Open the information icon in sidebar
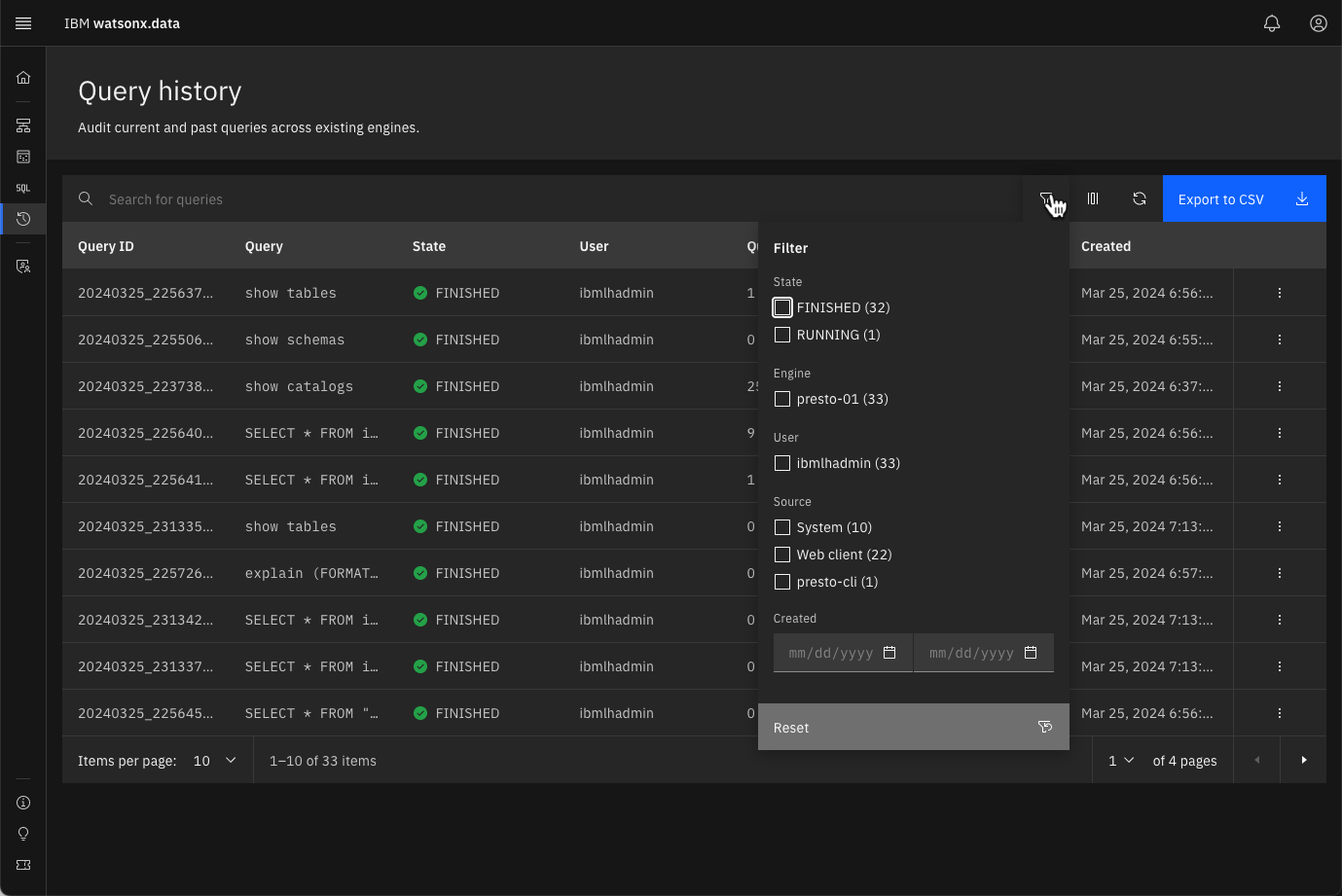The width and height of the screenshot is (1342, 896). (x=23, y=803)
